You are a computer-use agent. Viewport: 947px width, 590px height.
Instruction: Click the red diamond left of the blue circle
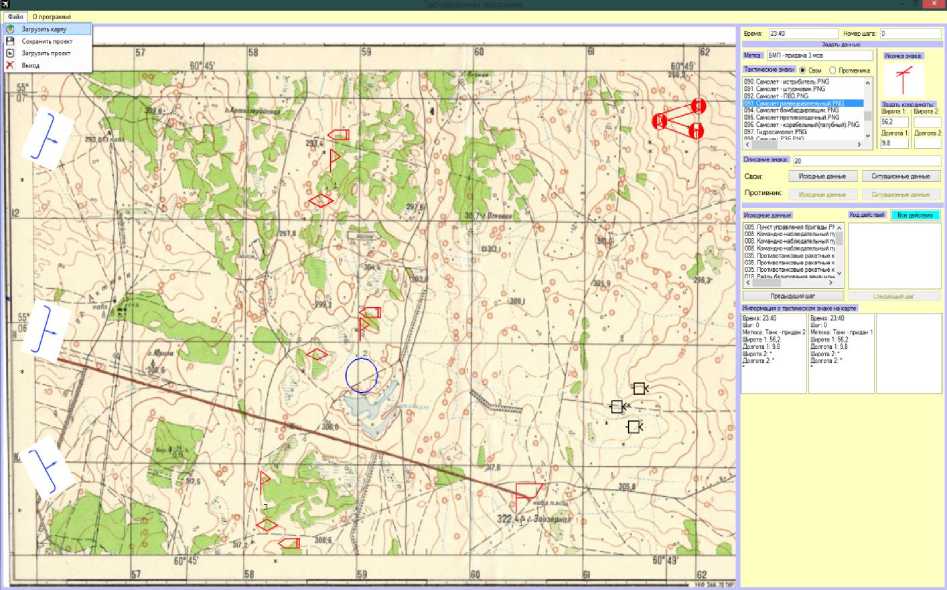[317, 354]
